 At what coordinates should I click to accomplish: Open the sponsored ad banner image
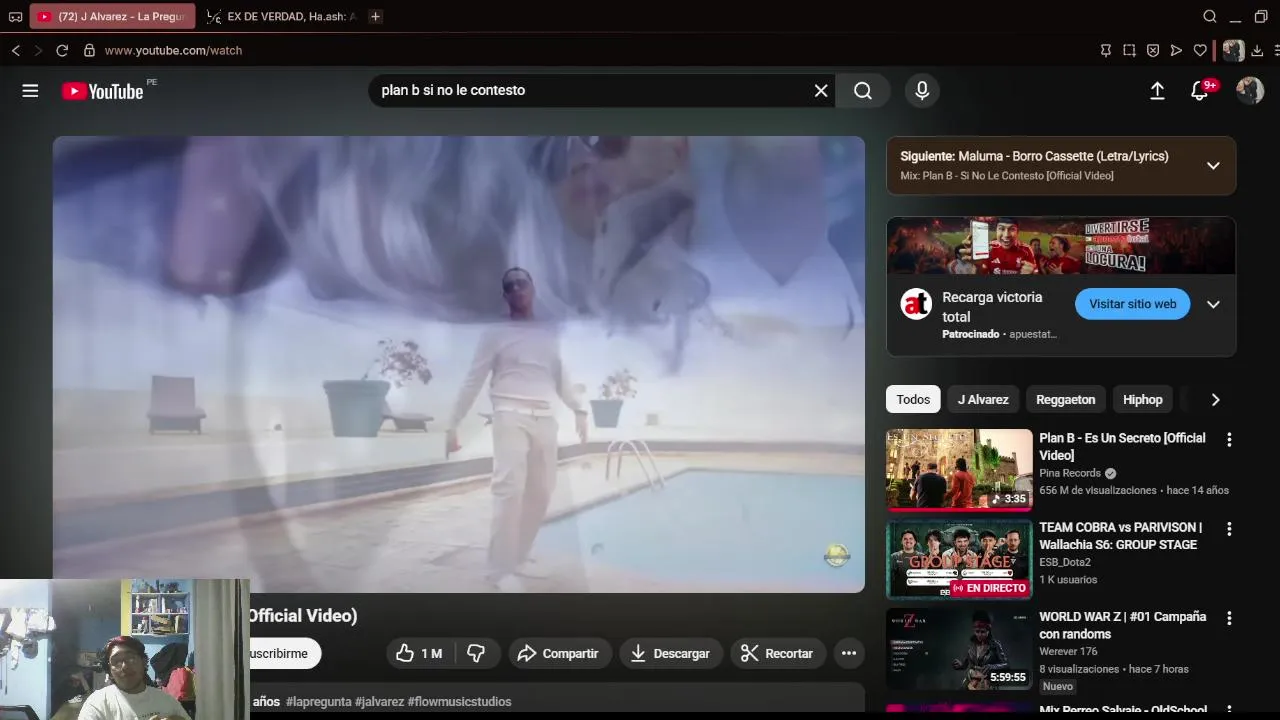click(x=1061, y=246)
